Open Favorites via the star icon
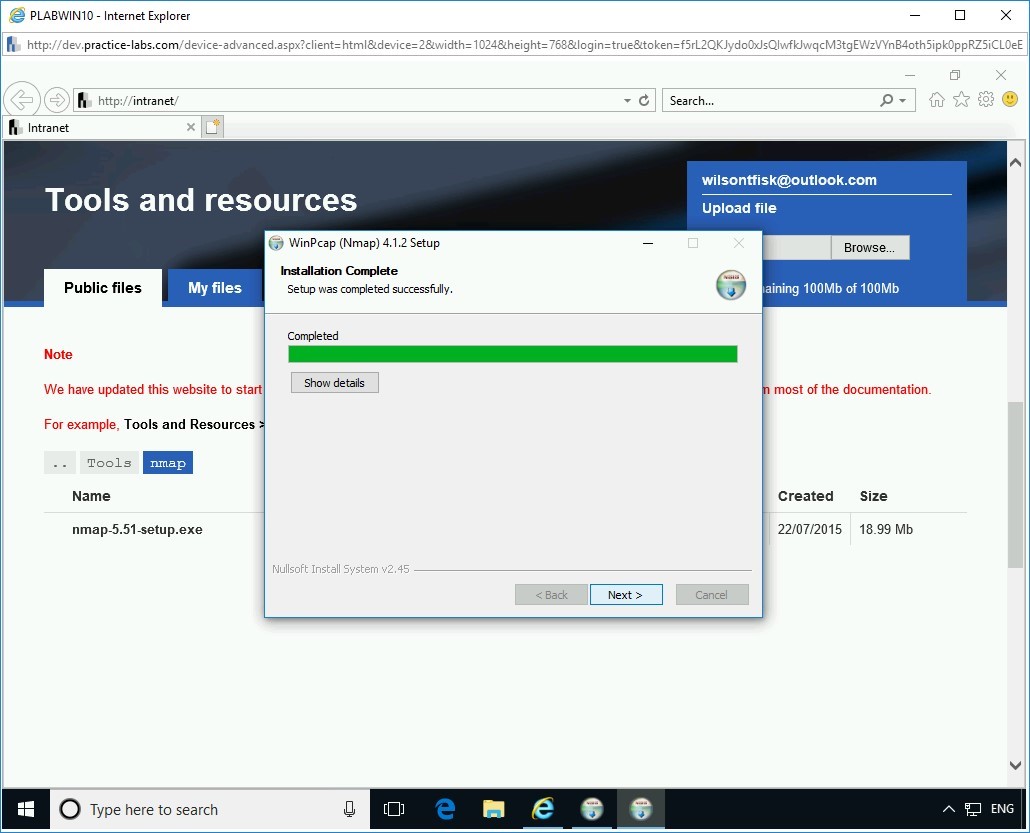This screenshot has width=1030, height=833. pyautogui.click(x=961, y=99)
